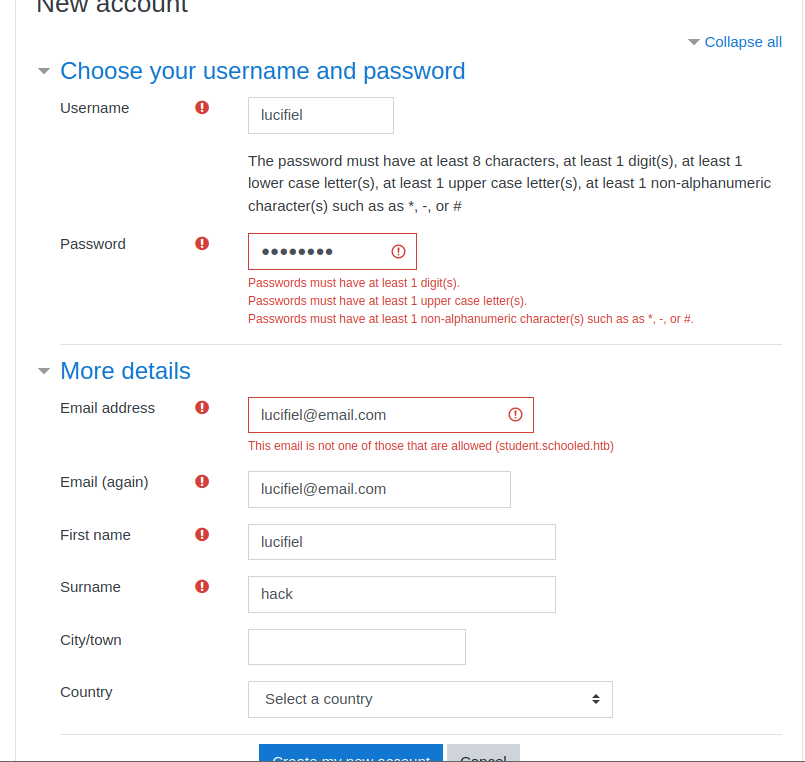Click the error icon inside the Password field
805x762 pixels.
pyautogui.click(x=398, y=252)
